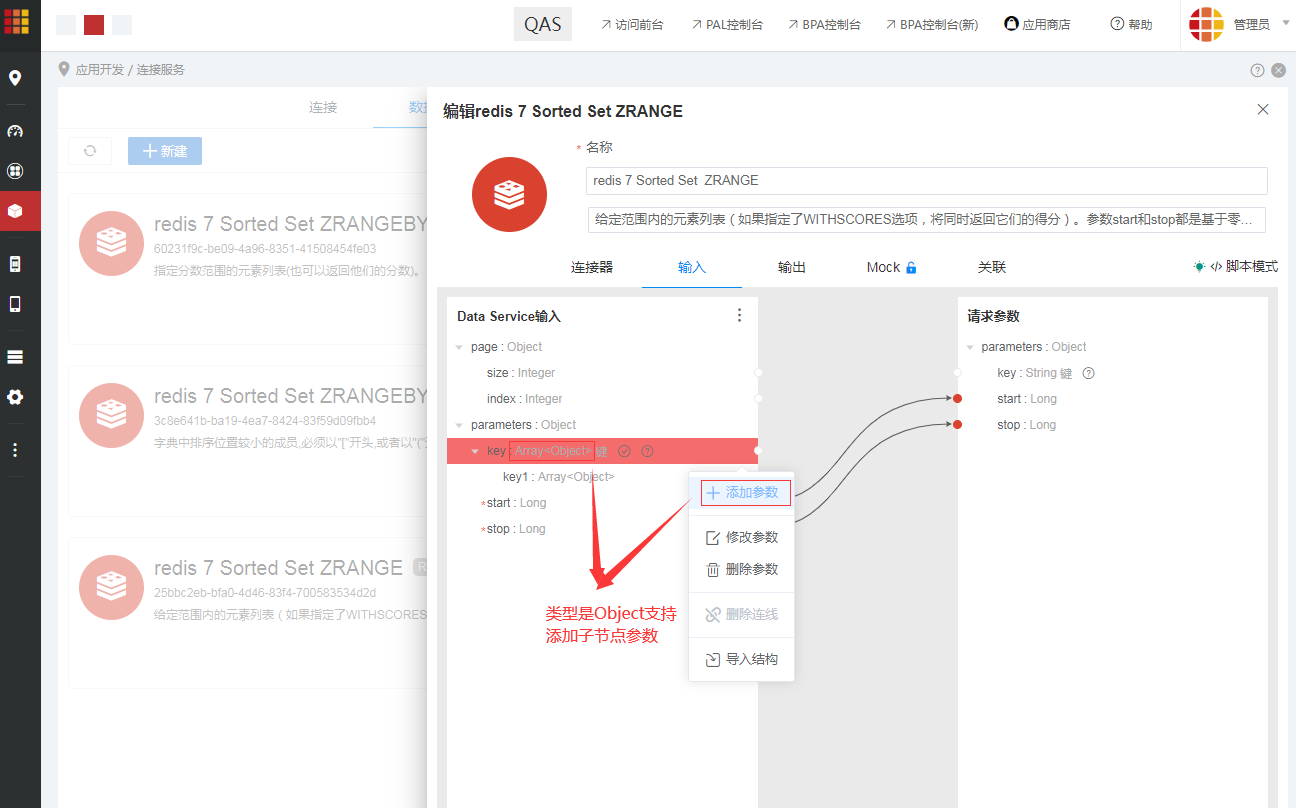
Task: Click the 新建 create button
Action: pyautogui.click(x=164, y=150)
